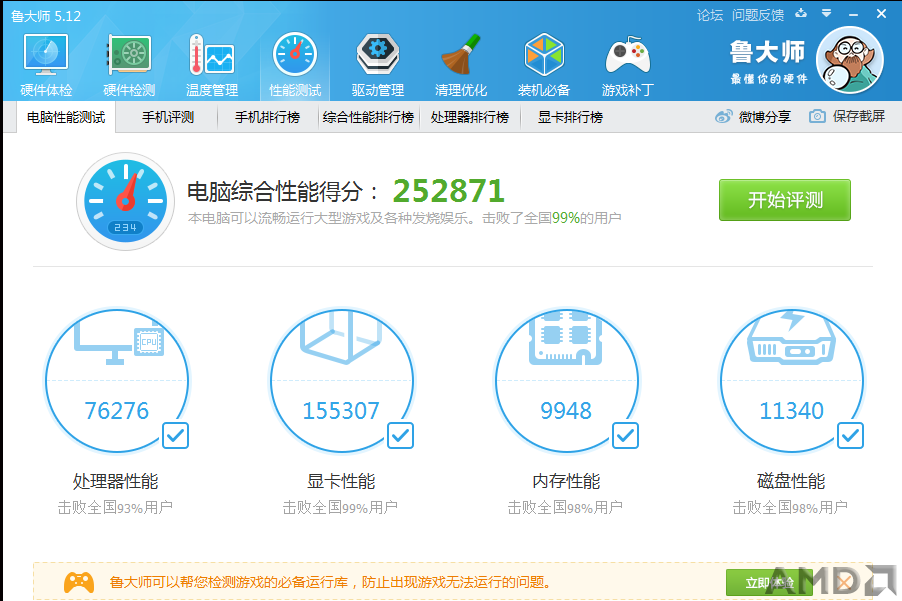The image size is (902, 601).
Task: Switch to 综合性能排行榜 tab
Action: coord(368,117)
